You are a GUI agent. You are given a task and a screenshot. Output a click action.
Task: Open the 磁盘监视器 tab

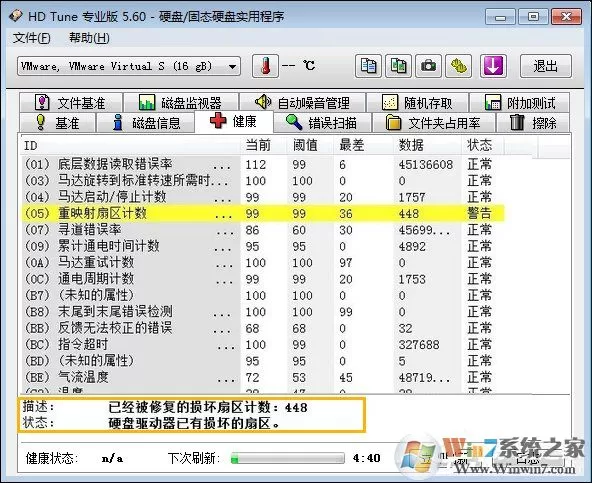coord(181,102)
